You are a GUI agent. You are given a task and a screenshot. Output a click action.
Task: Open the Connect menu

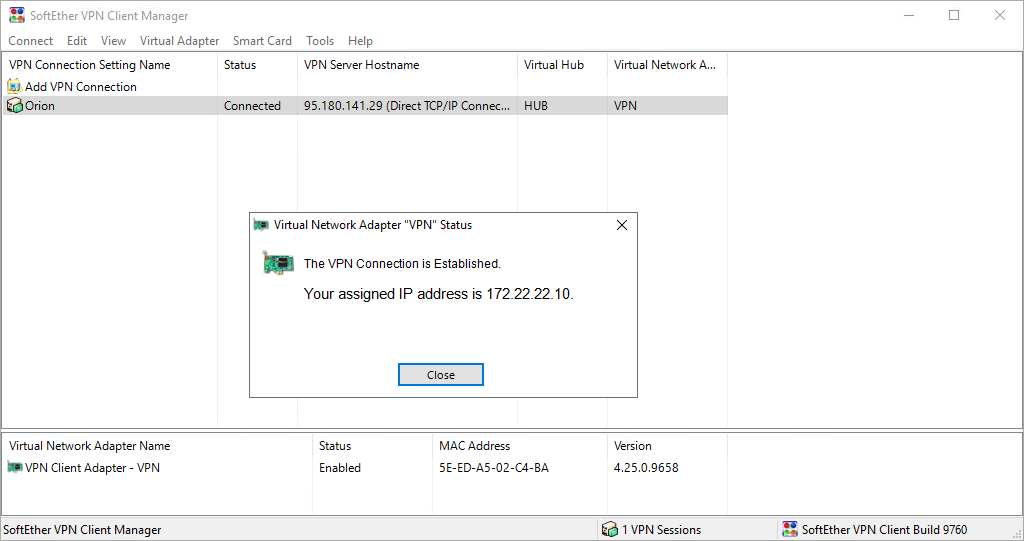pos(30,41)
